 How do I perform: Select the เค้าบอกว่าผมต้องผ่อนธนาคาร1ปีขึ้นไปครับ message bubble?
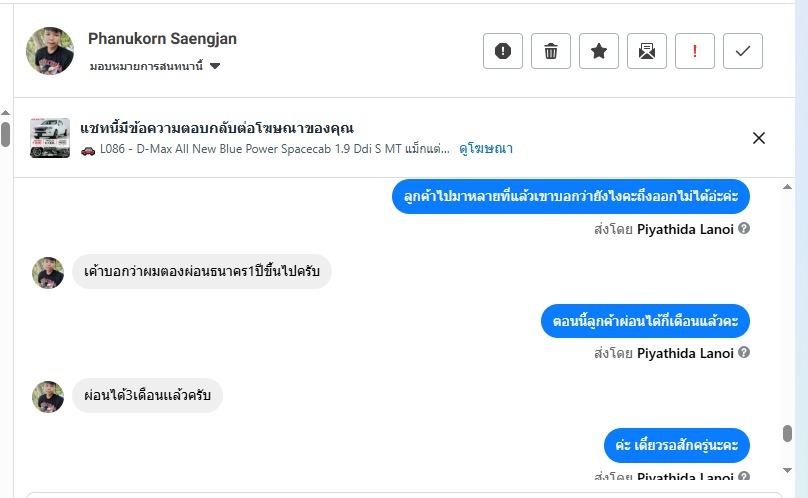(201, 272)
